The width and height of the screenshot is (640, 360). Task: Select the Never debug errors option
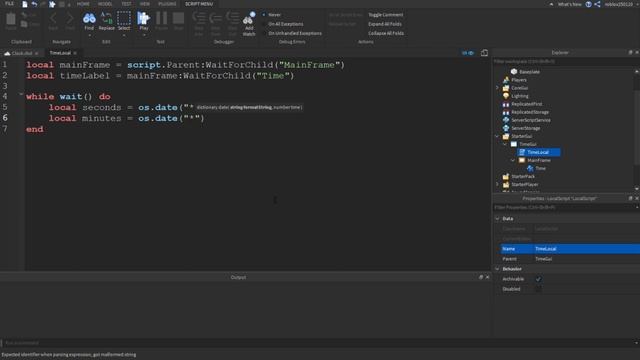(x=271, y=15)
